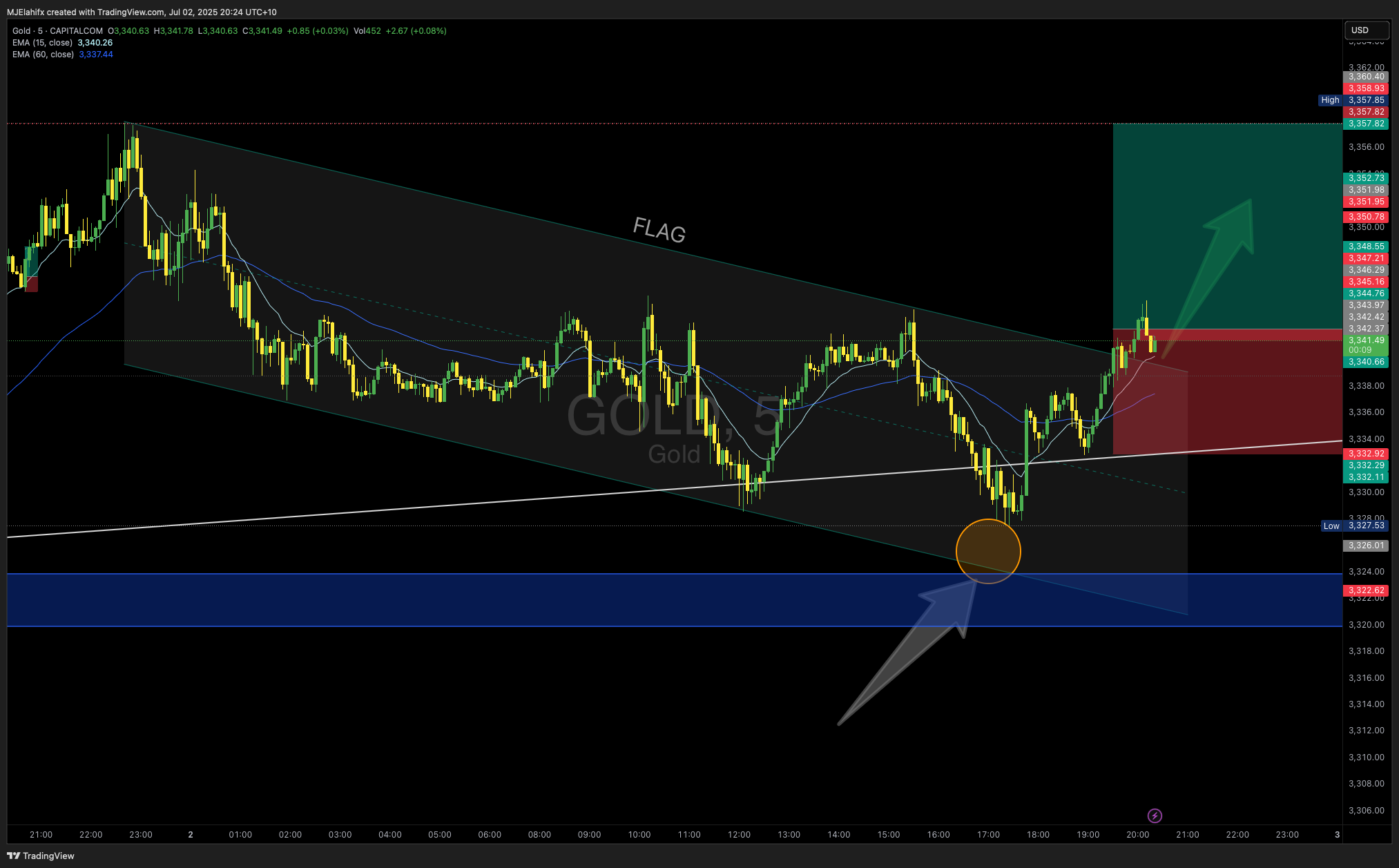The image size is (1399, 868).
Task: Click the gray 3,326.01 price label
Action: [1366, 546]
